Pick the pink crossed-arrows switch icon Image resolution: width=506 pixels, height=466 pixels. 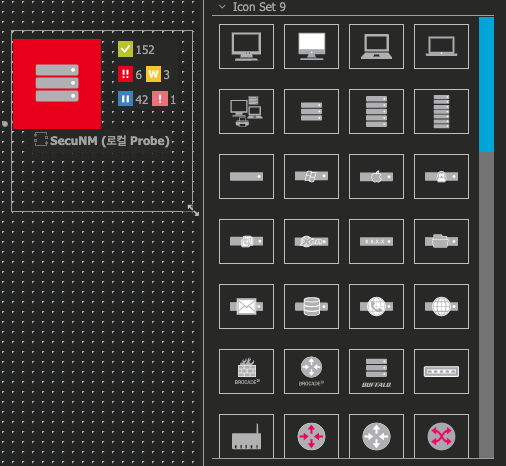point(441,436)
